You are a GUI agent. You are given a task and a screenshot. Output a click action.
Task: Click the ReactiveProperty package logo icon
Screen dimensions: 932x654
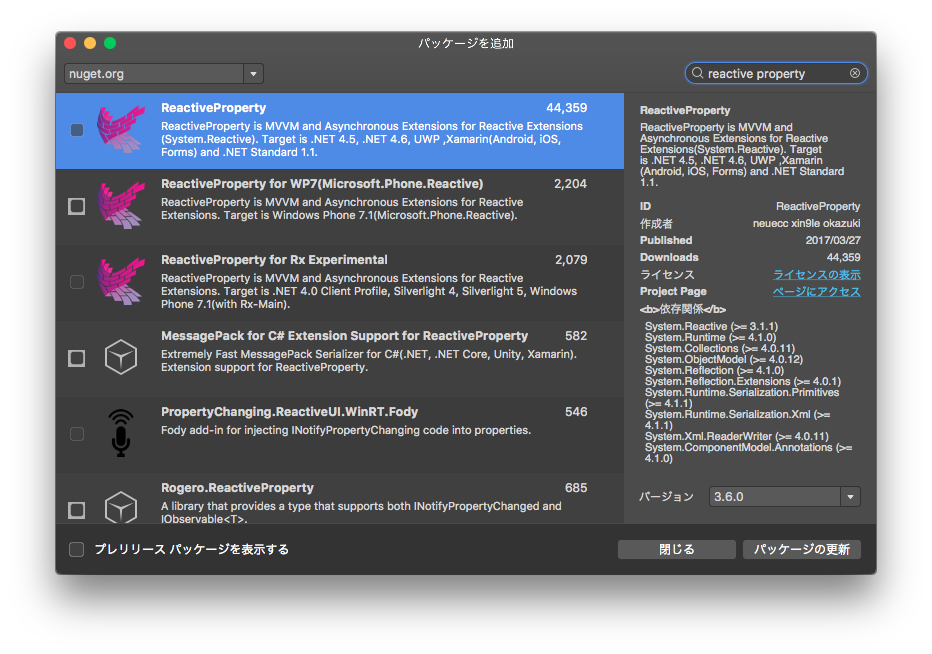click(120, 130)
